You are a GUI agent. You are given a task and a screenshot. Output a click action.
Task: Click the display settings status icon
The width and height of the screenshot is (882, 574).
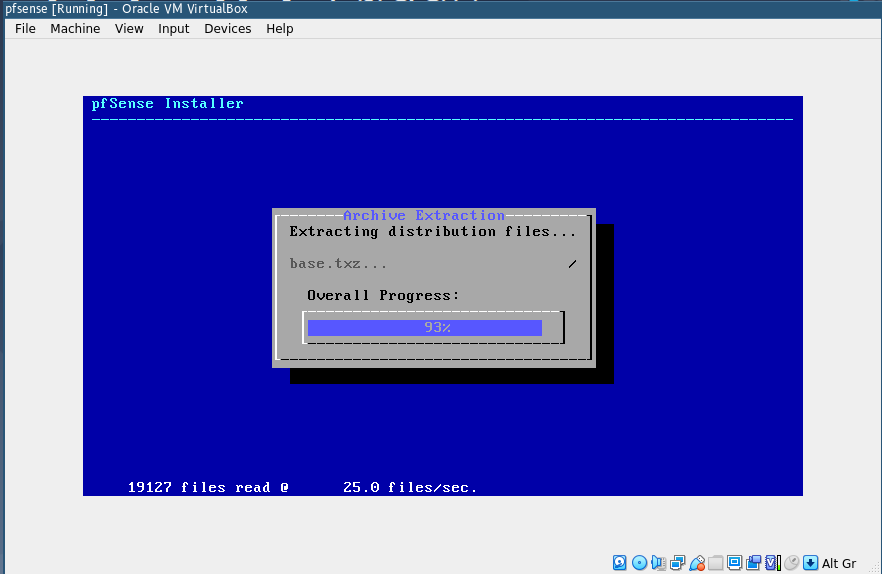pos(735,563)
